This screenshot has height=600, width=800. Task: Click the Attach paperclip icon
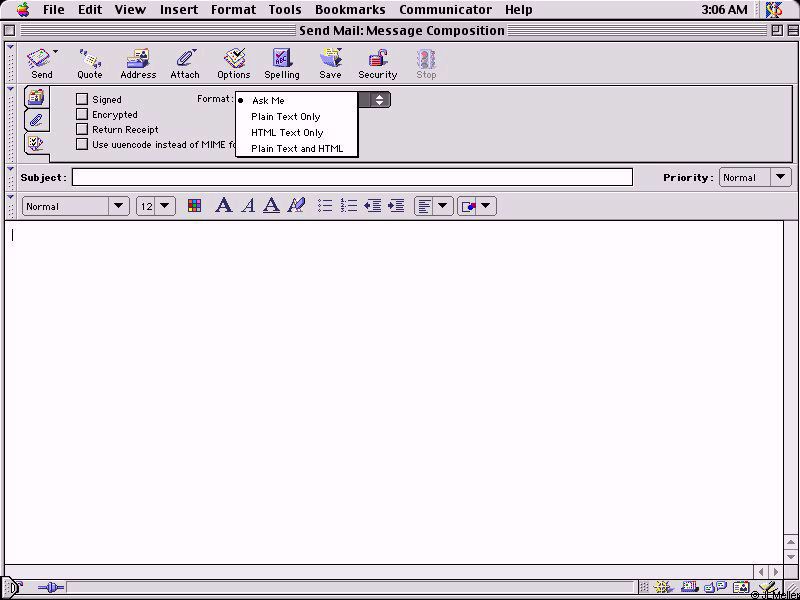185,59
